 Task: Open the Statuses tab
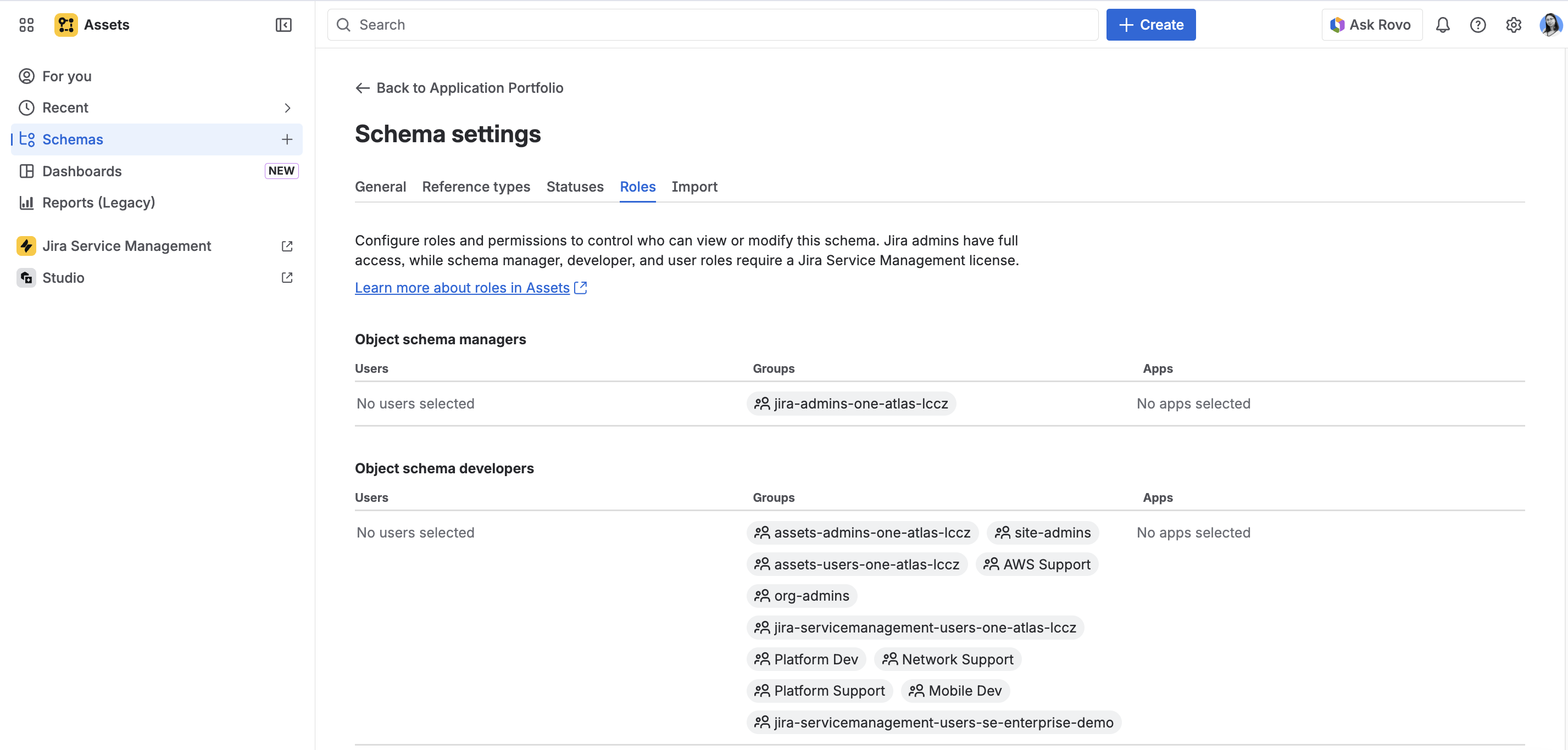point(575,187)
